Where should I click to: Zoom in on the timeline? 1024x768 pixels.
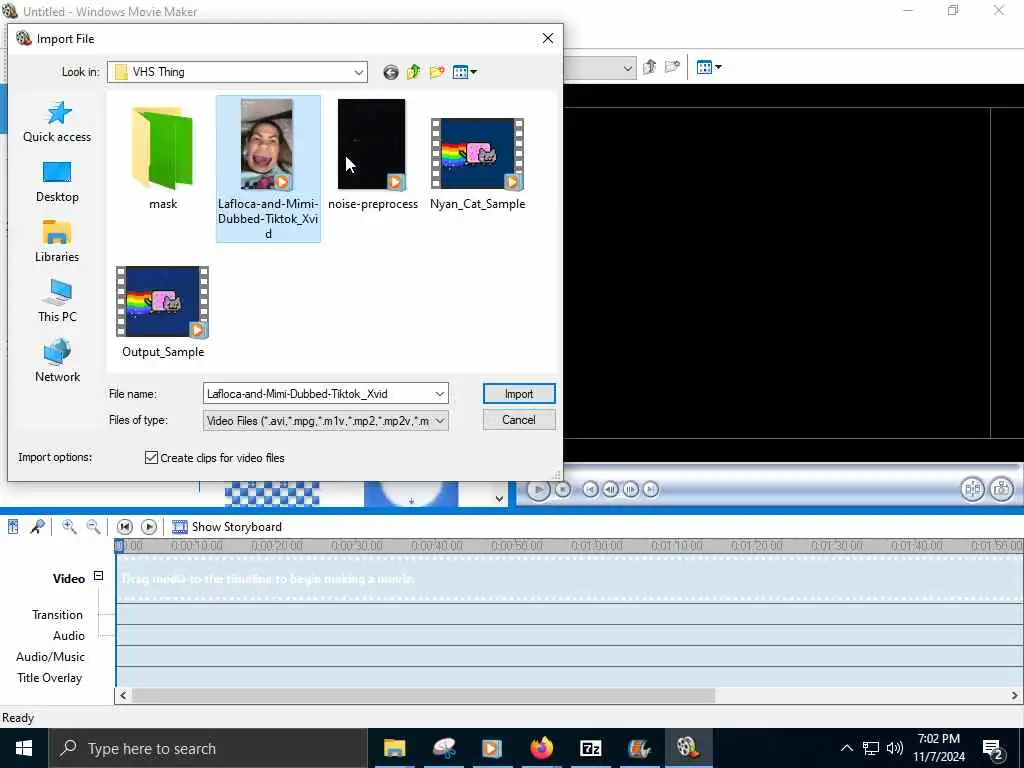[x=69, y=527]
